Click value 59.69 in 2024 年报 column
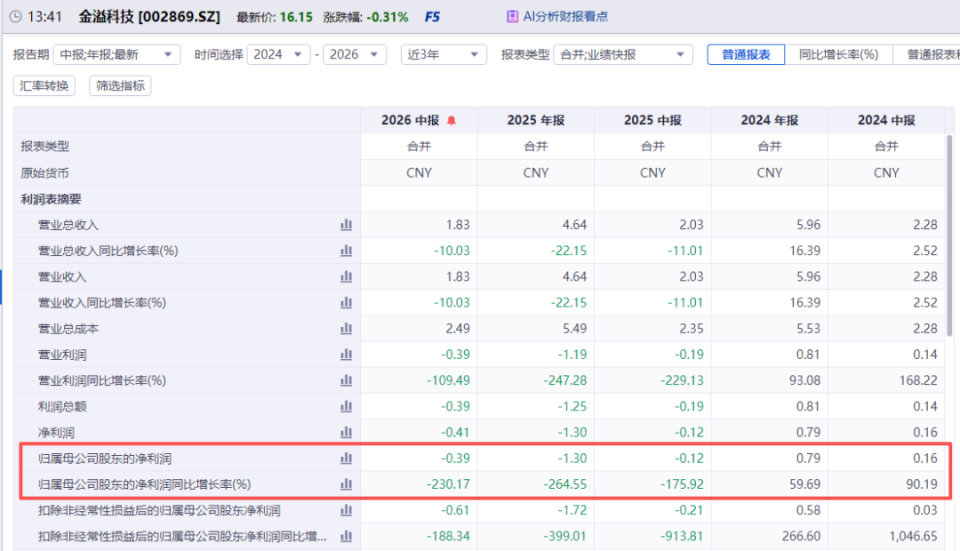 pos(804,484)
